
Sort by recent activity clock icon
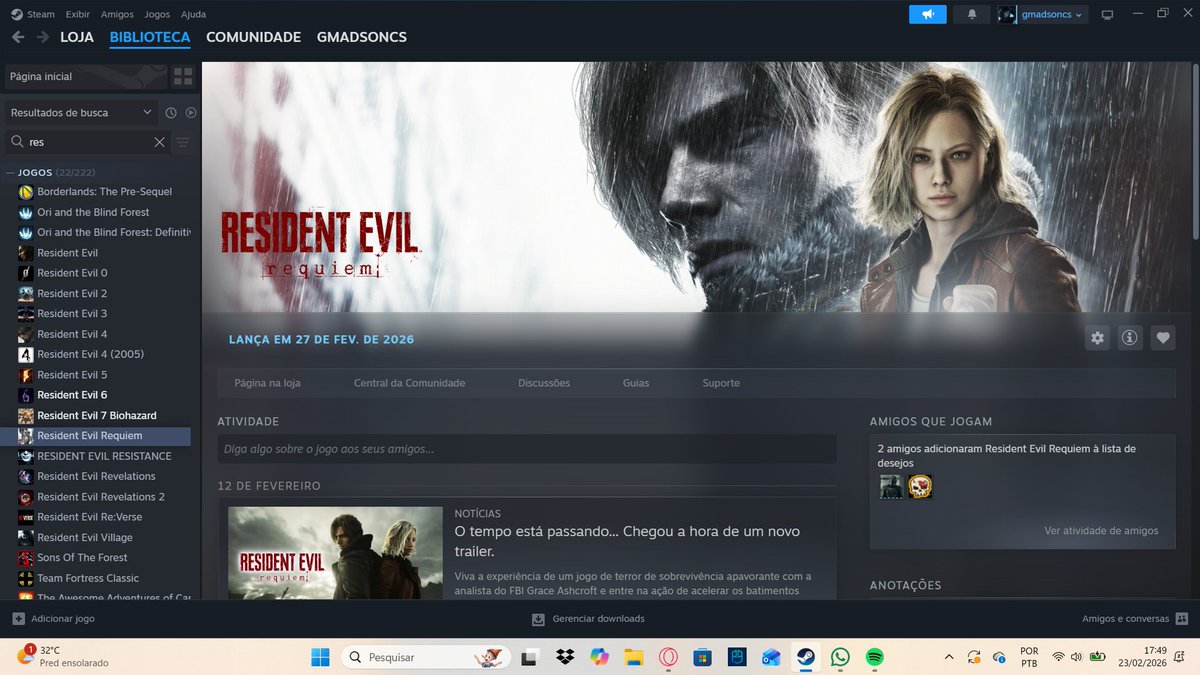coord(171,113)
